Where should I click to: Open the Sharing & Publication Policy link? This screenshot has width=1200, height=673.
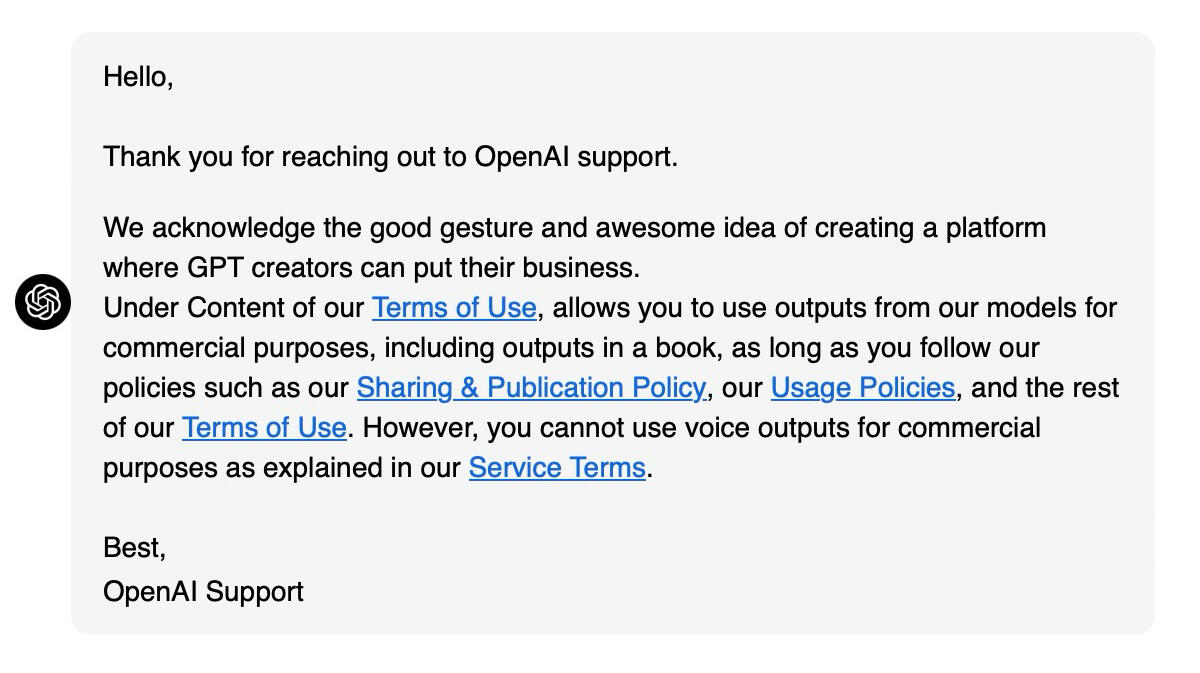(x=531, y=388)
